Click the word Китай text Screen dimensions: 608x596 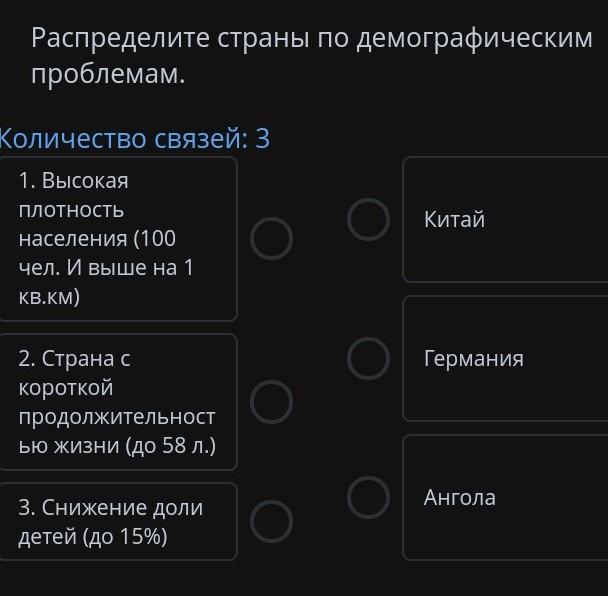(x=454, y=219)
